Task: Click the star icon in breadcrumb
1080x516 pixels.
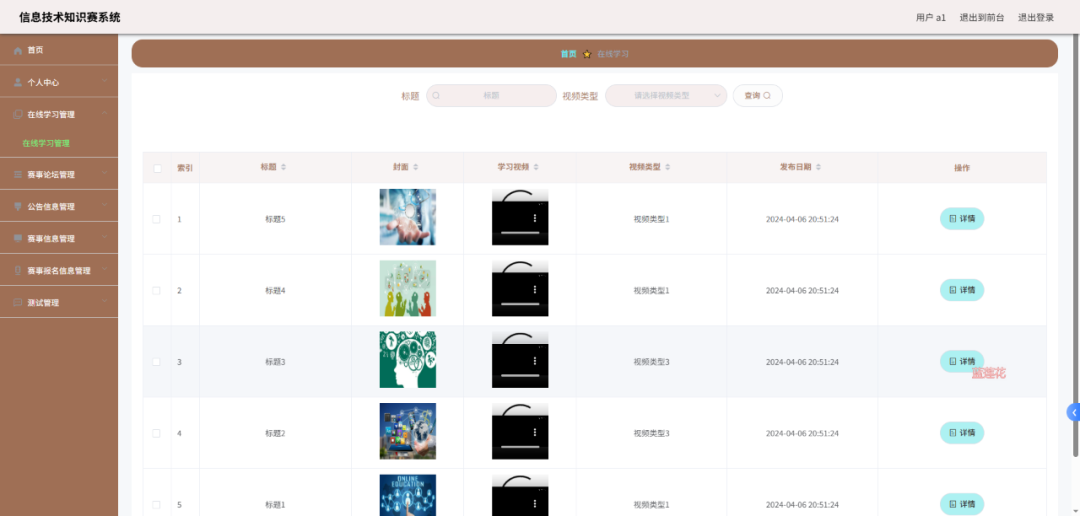Action: pos(587,54)
